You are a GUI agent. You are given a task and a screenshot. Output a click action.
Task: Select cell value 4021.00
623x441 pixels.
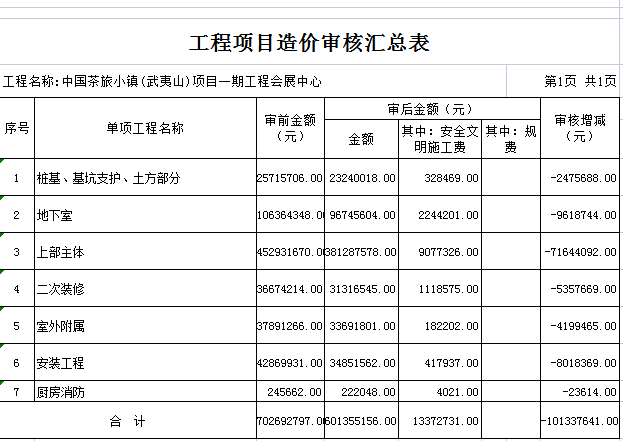(440, 392)
